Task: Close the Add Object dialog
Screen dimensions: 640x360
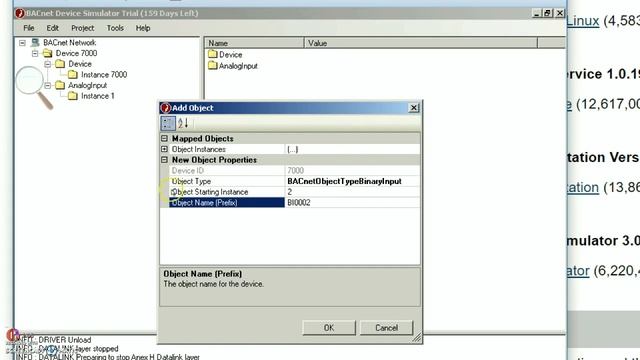Action: [413, 107]
